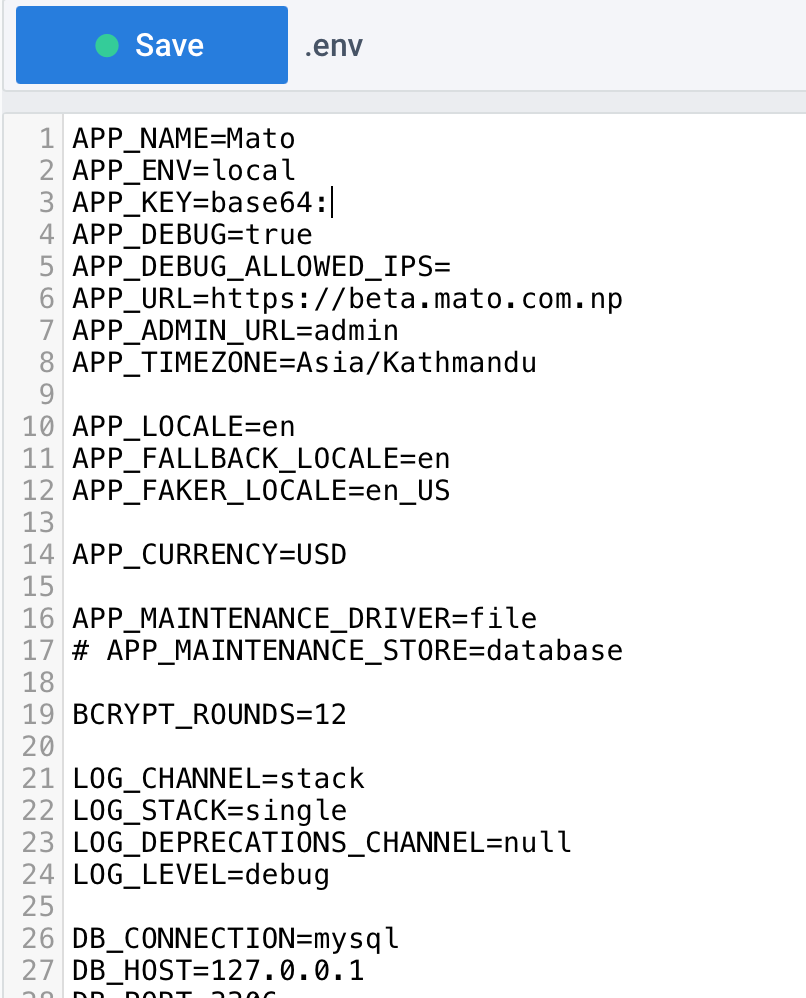Select line number 1 in the gutter
Screen dimensions: 806x998
tap(44, 138)
